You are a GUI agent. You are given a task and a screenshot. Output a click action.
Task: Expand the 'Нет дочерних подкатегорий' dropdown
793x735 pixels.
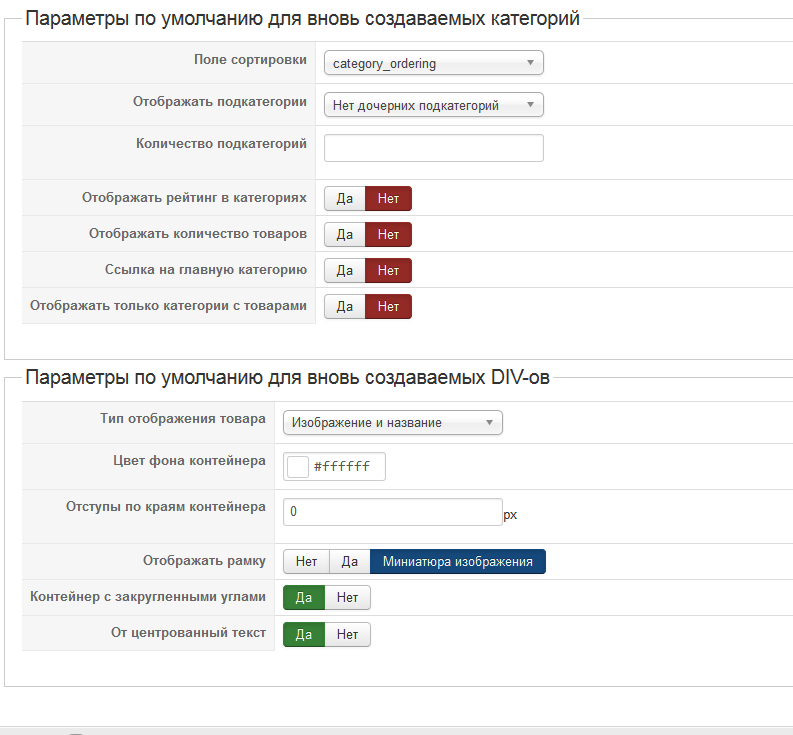point(433,105)
